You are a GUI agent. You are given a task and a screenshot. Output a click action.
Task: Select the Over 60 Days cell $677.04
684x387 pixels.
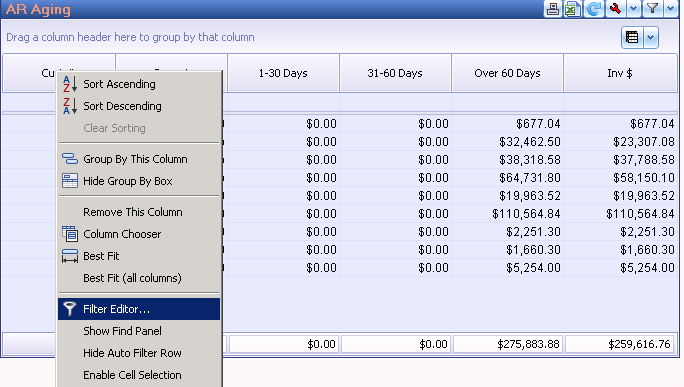point(507,124)
